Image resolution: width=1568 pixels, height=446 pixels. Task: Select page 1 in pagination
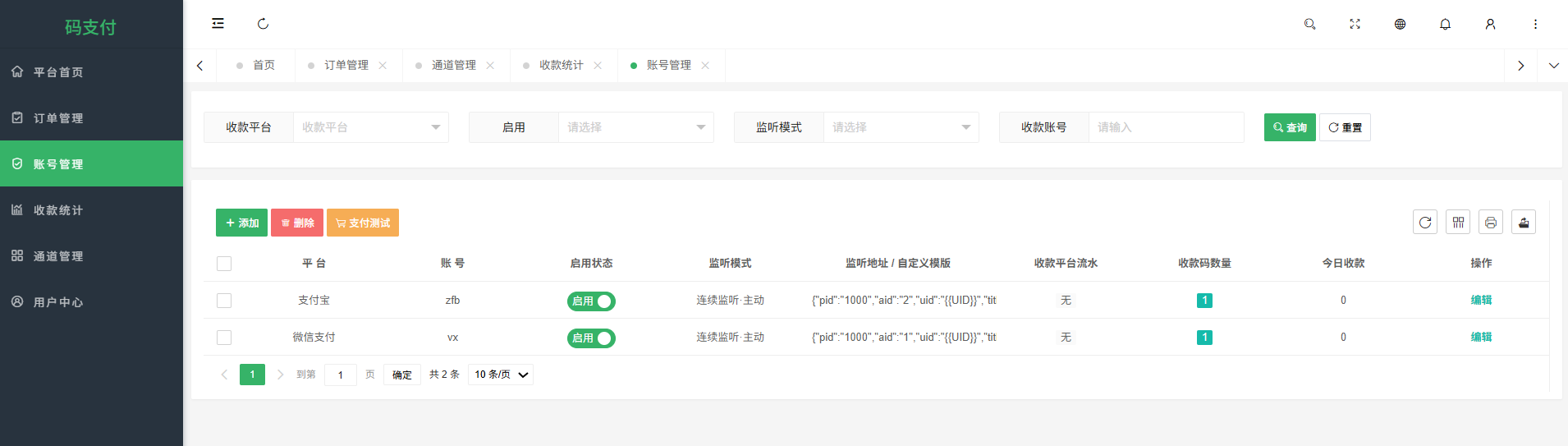click(x=252, y=375)
